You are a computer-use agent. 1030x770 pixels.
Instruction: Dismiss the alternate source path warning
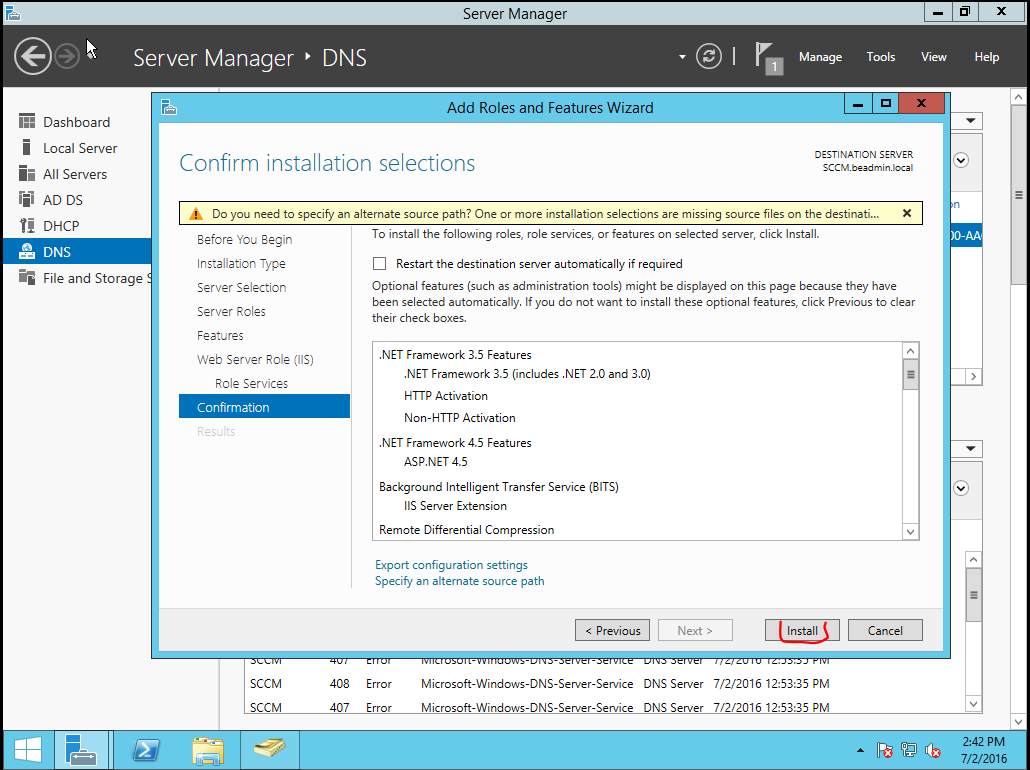tap(907, 214)
